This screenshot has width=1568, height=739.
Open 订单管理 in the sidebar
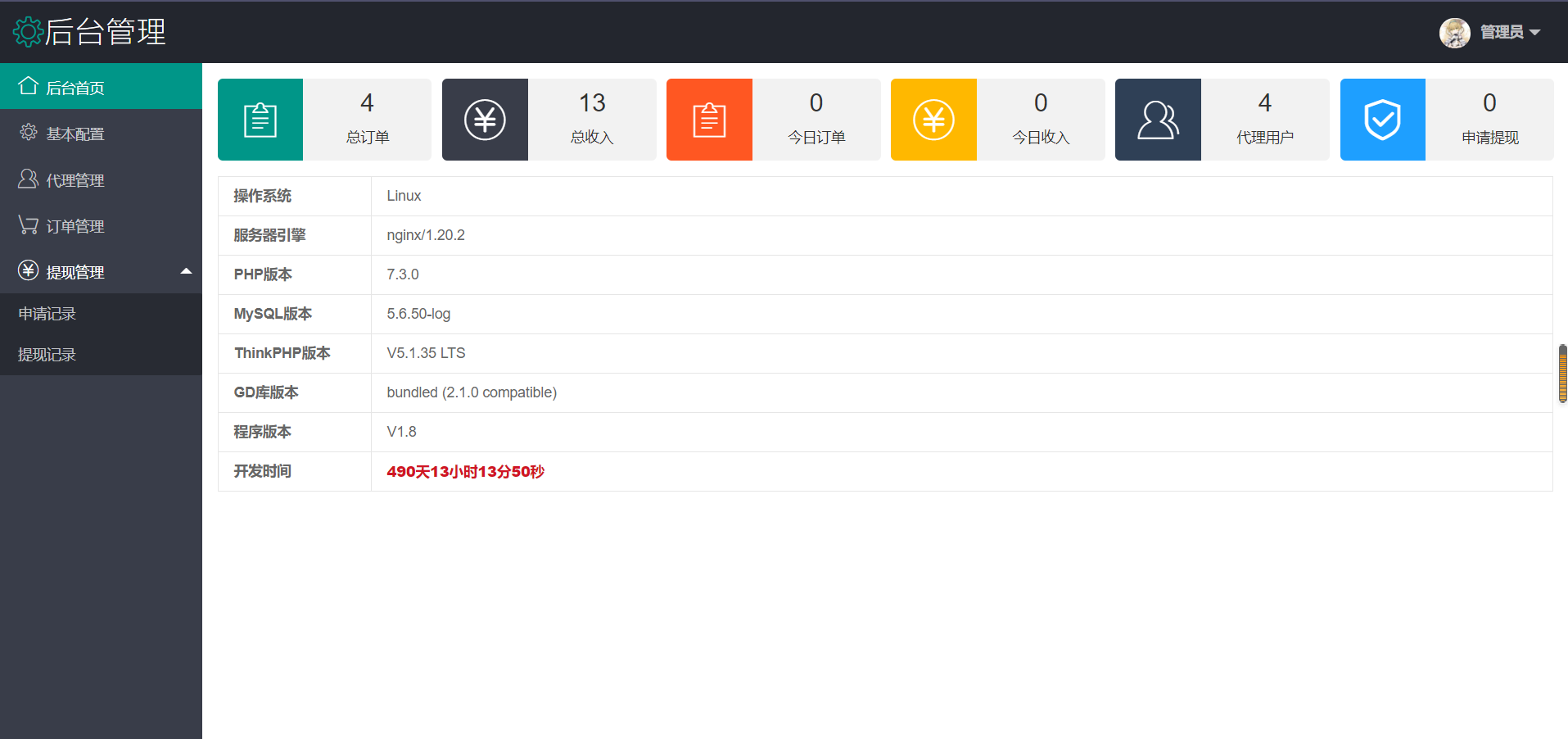coord(75,226)
